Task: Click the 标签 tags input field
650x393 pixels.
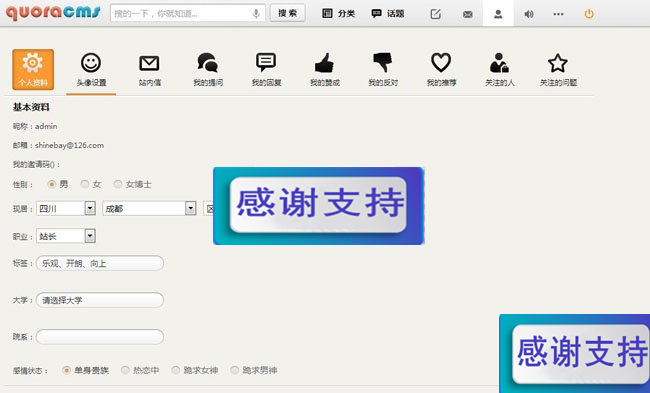Action: [x=100, y=263]
